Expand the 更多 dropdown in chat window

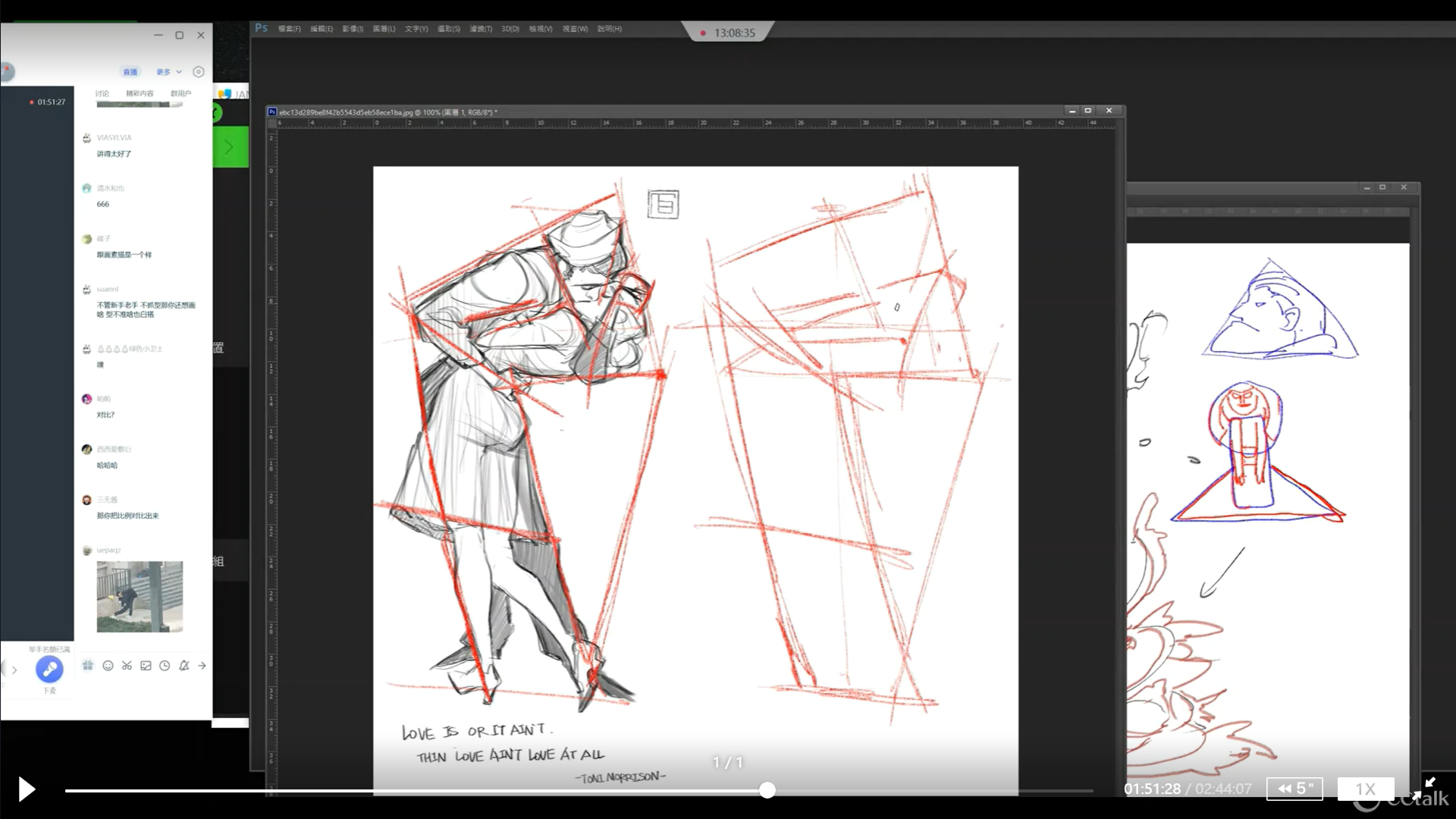click(169, 72)
